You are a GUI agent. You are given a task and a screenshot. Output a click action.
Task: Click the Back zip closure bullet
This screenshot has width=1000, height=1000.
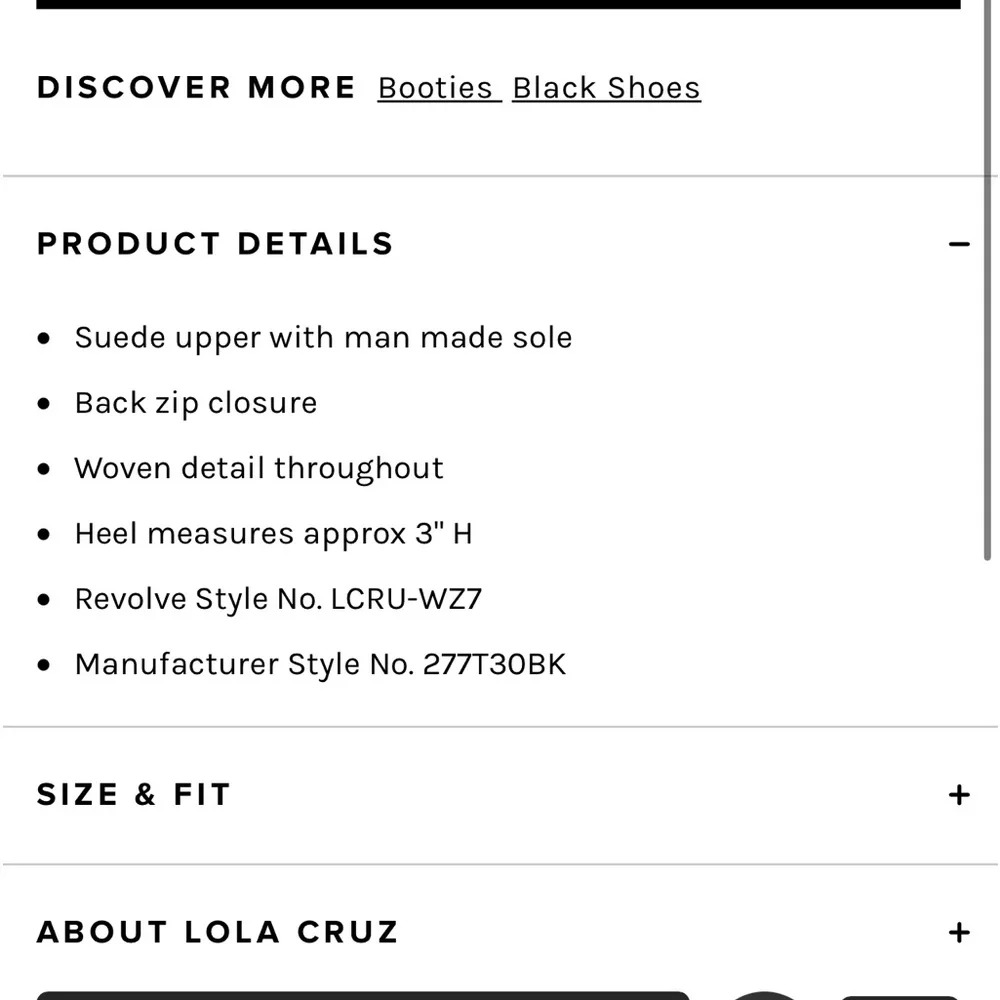coord(196,403)
